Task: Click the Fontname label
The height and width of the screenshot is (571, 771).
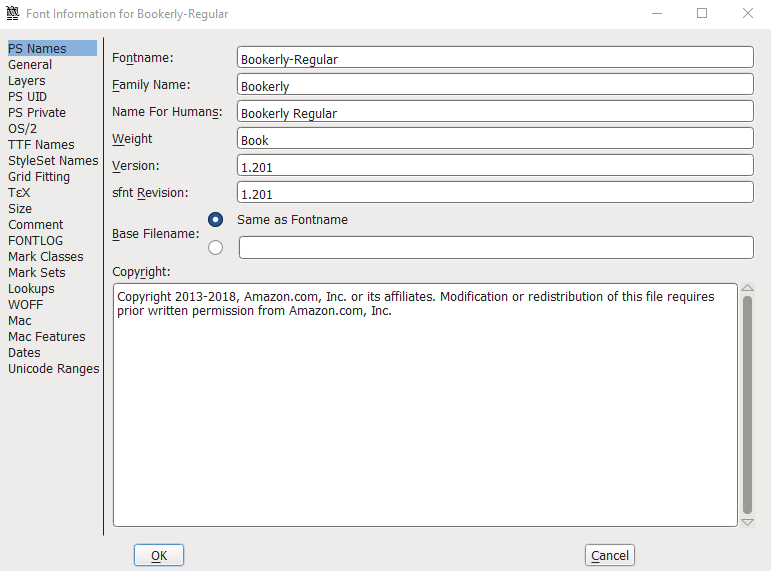Action: pos(143,58)
